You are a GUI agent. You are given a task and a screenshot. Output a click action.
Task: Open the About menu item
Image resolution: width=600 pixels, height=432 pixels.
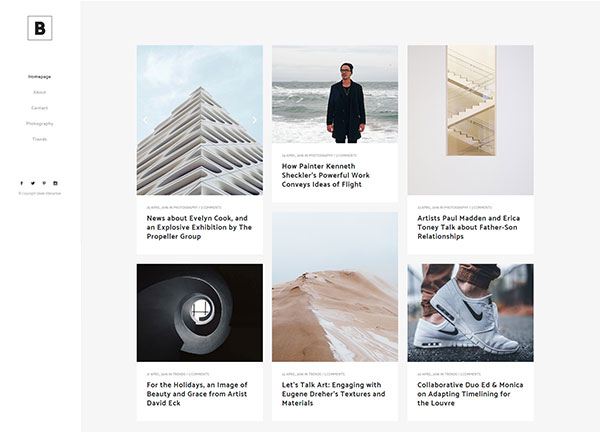39,92
